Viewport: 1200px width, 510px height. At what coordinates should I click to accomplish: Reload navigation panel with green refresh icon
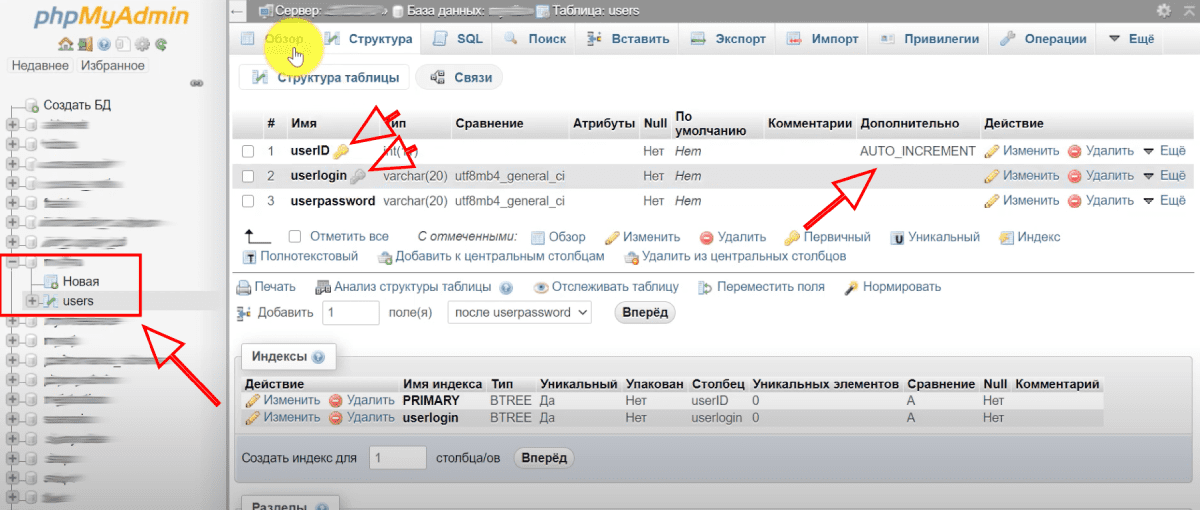tap(160, 44)
